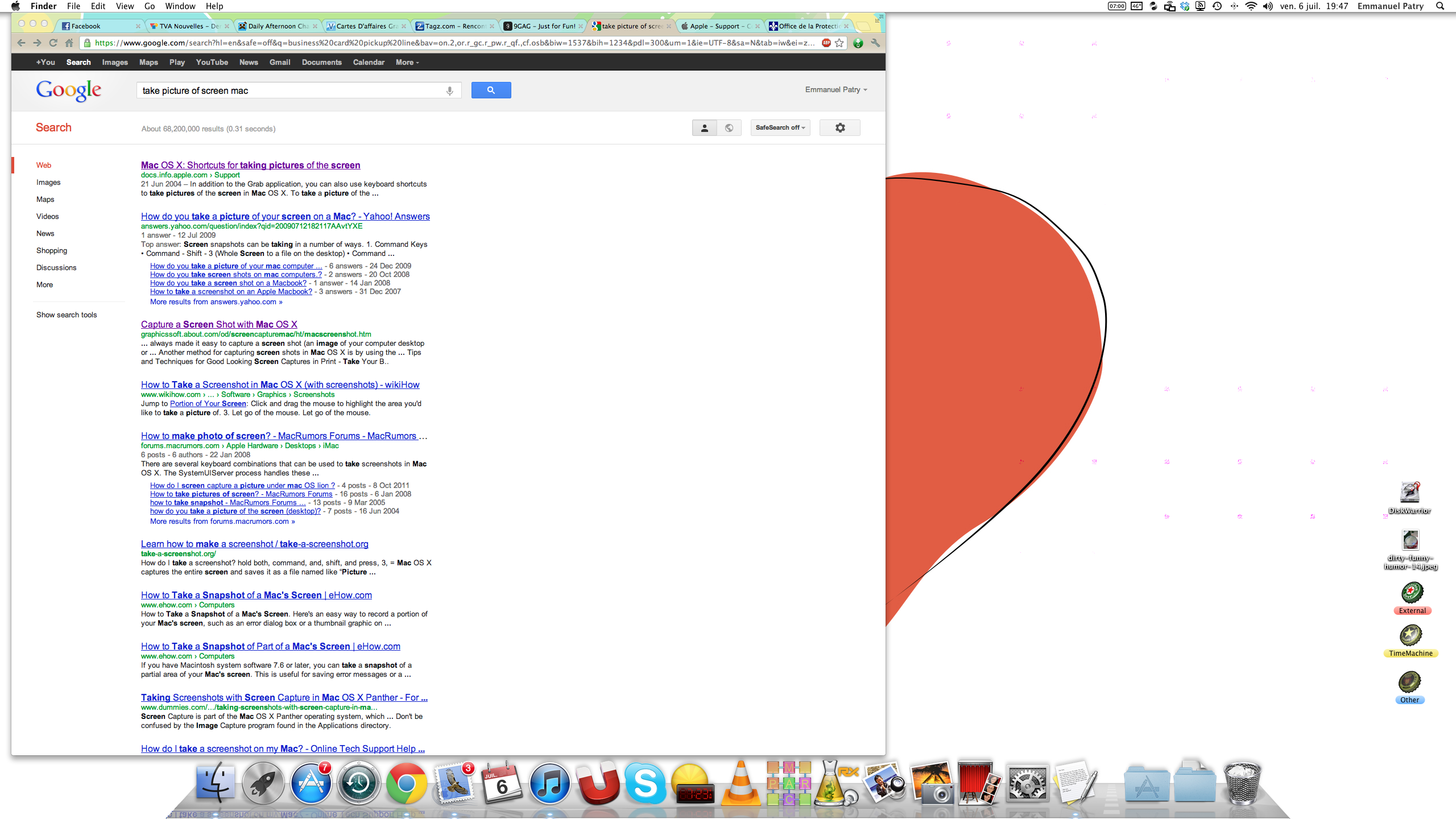This screenshot has width=1456, height=819.
Task: Expand SafeSearch off dropdown
Action: click(x=780, y=128)
